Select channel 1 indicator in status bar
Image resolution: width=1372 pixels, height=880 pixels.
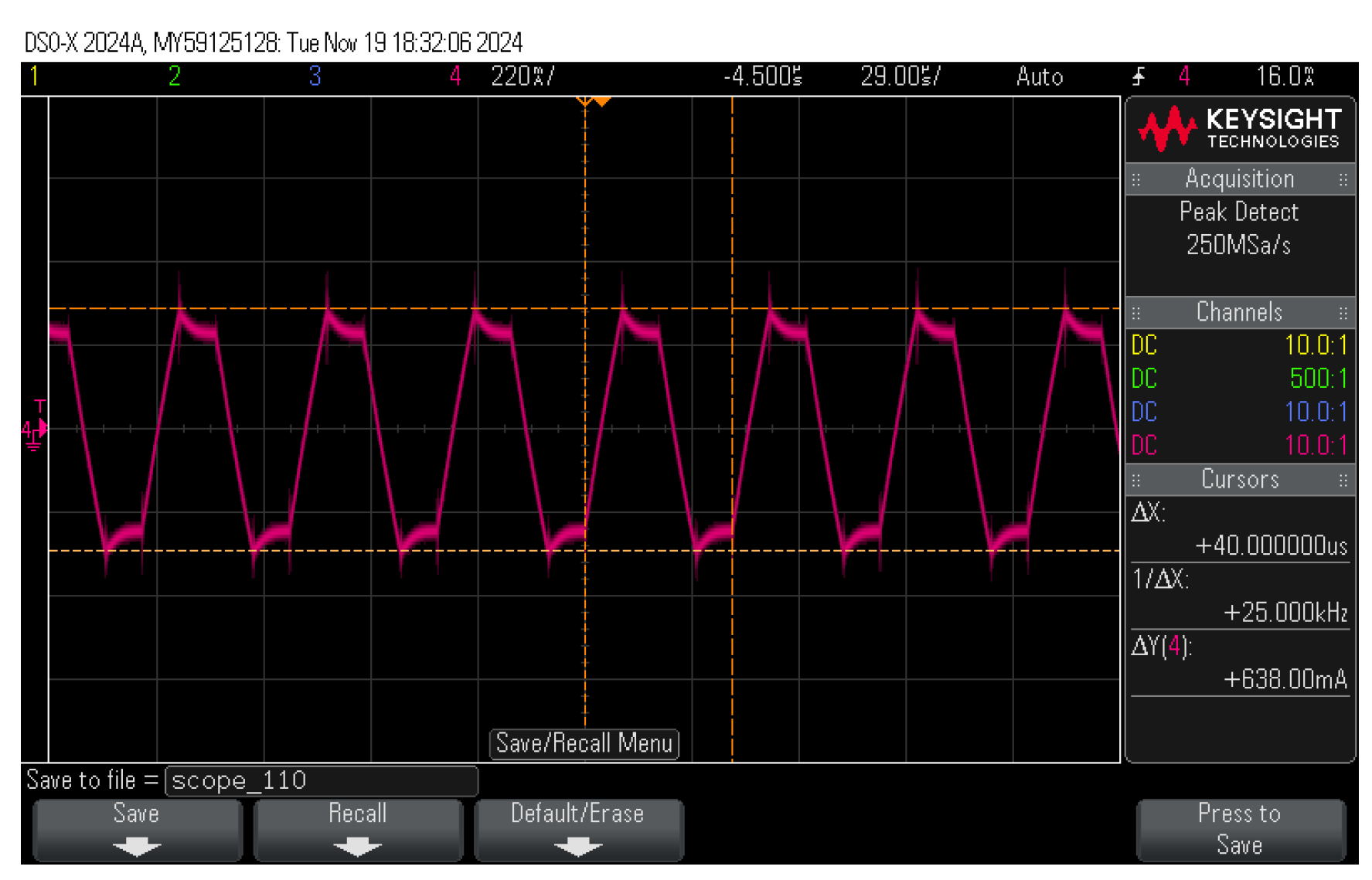coord(34,76)
